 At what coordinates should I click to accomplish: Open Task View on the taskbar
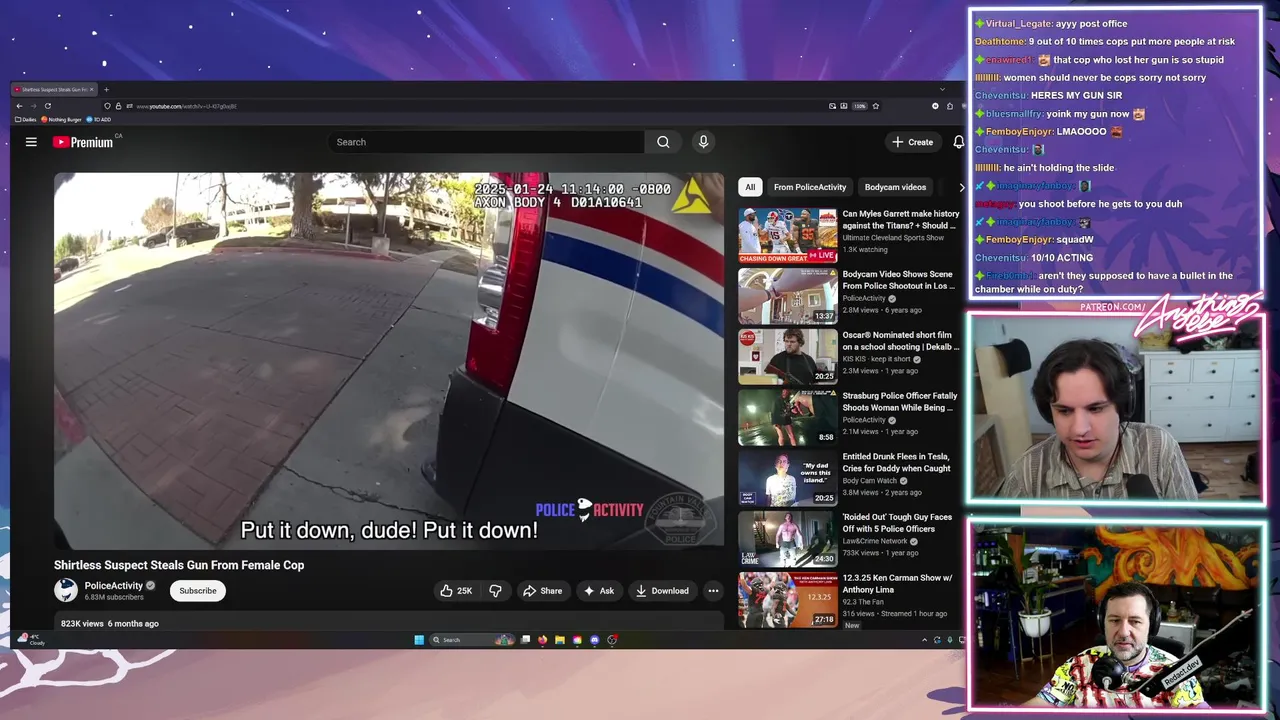pos(525,640)
